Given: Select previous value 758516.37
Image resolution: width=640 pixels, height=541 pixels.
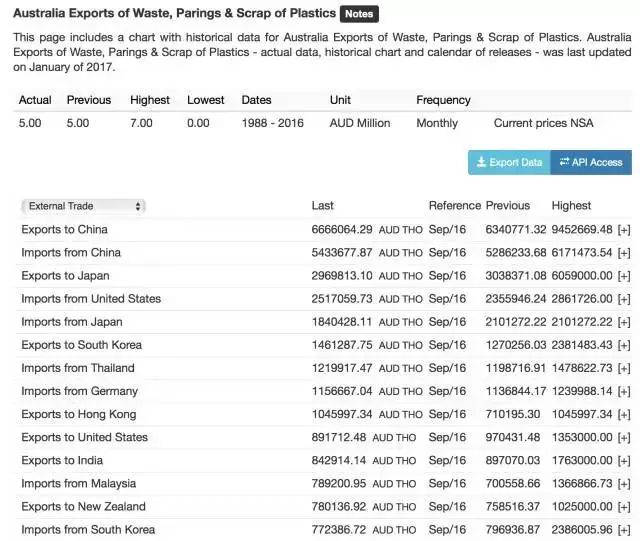Looking at the screenshot, I should 513,506.
